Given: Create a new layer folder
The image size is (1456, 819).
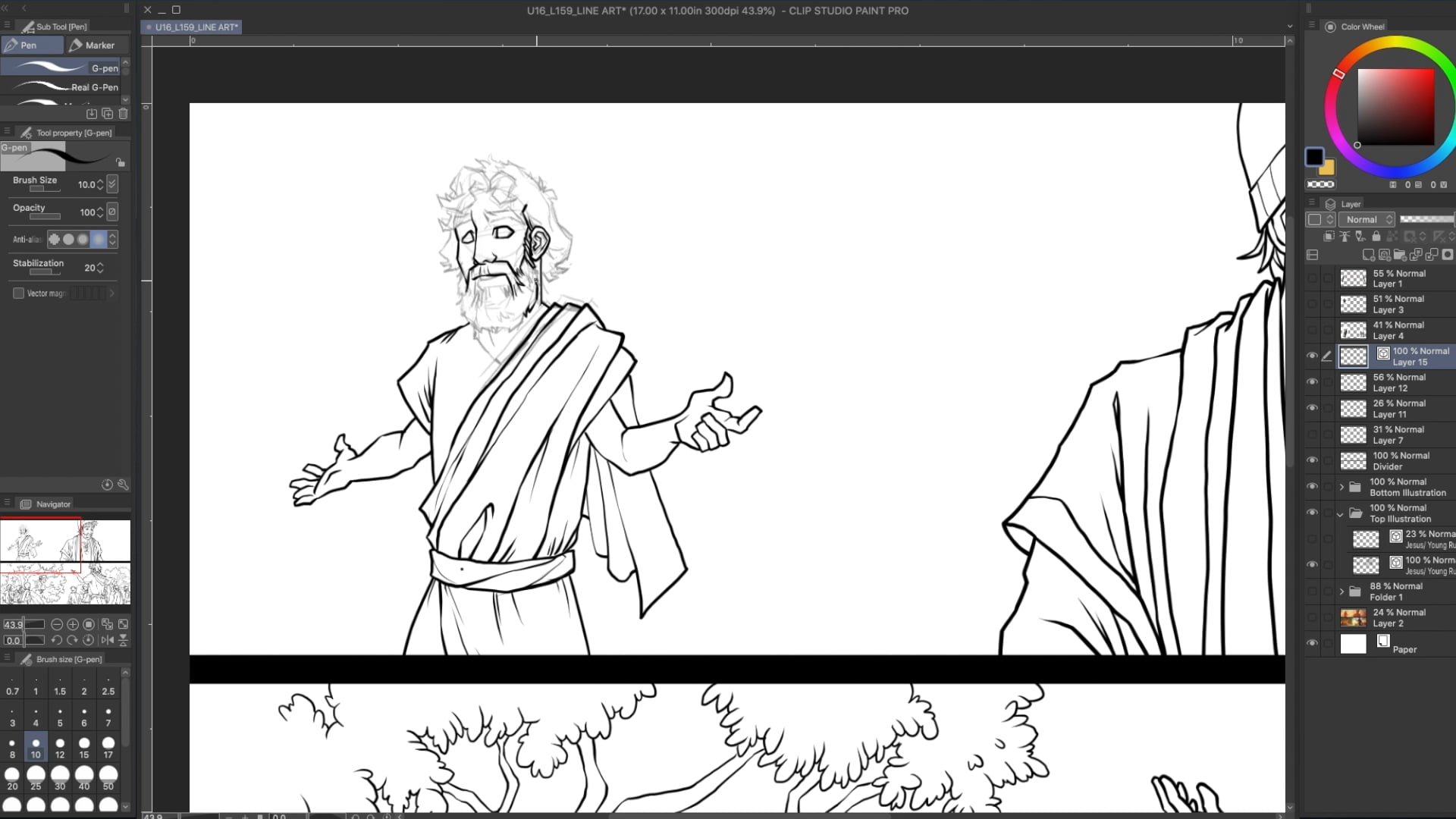Looking at the screenshot, I should pyautogui.click(x=1399, y=256).
